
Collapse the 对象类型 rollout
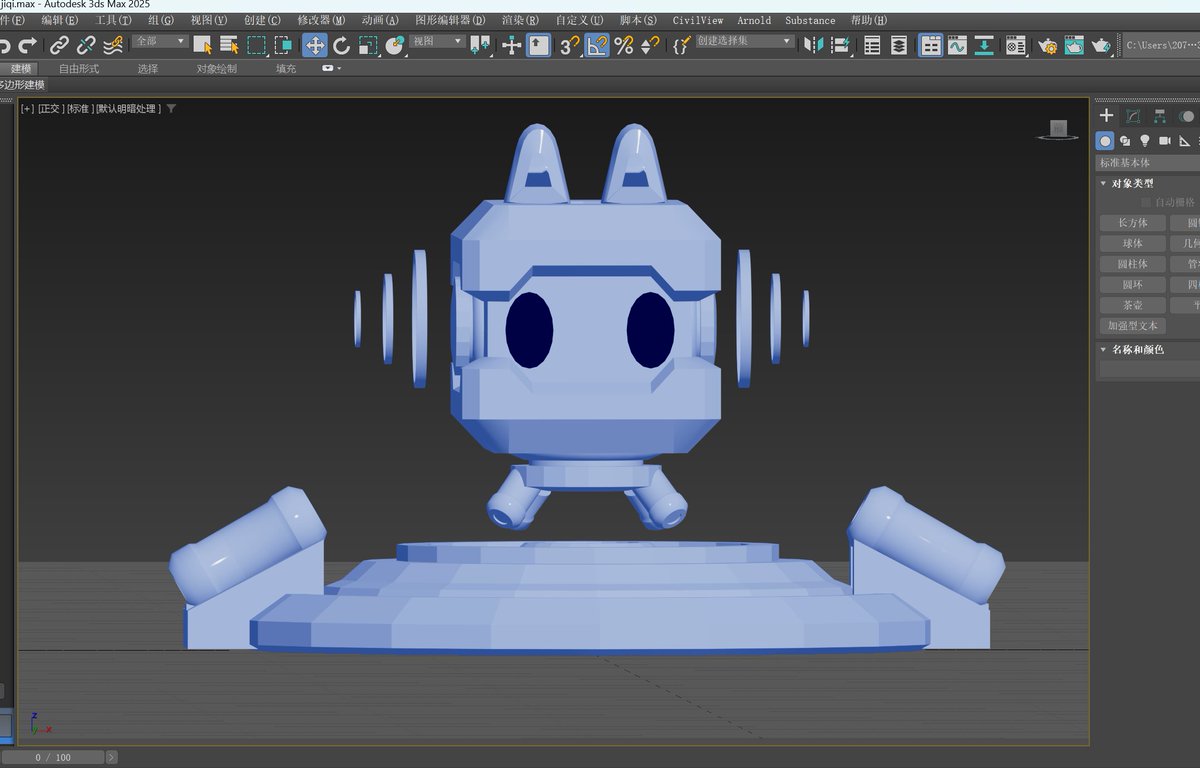(1104, 183)
